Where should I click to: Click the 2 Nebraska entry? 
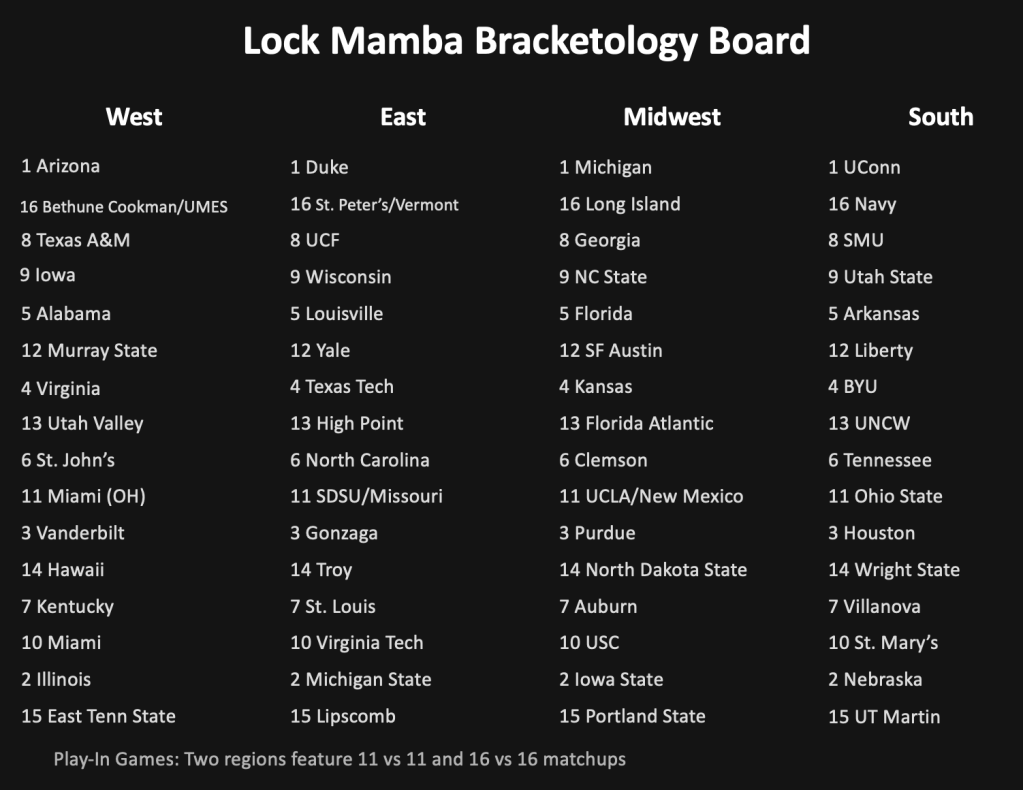pos(875,679)
